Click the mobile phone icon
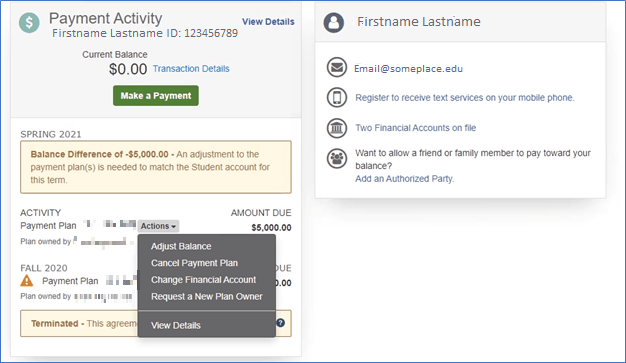Image resolution: width=626 pixels, height=363 pixels. pyautogui.click(x=337, y=97)
